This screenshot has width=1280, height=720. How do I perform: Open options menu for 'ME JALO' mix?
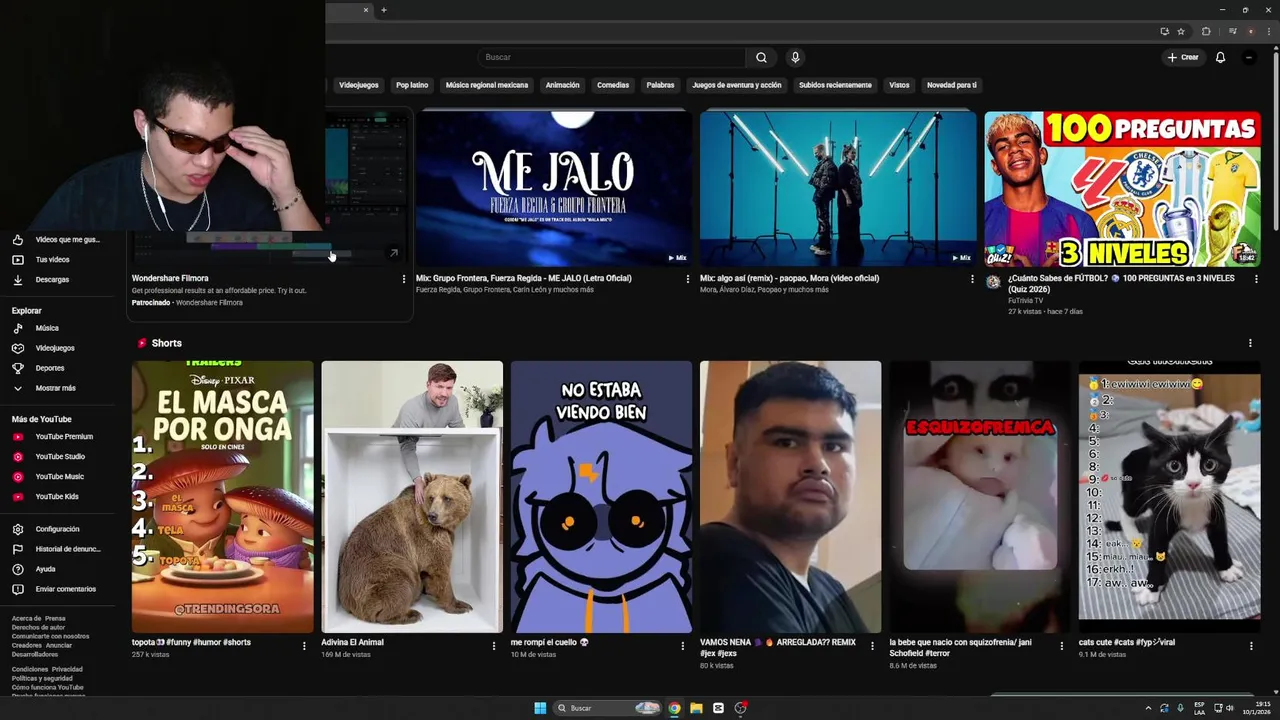tap(688, 279)
